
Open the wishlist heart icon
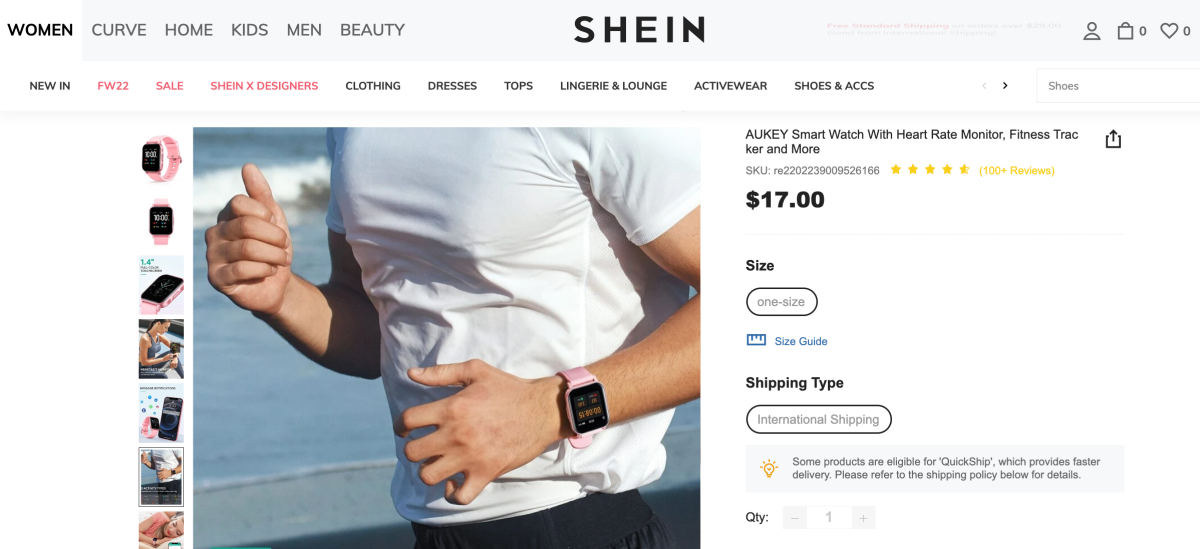[x=1168, y=31]
